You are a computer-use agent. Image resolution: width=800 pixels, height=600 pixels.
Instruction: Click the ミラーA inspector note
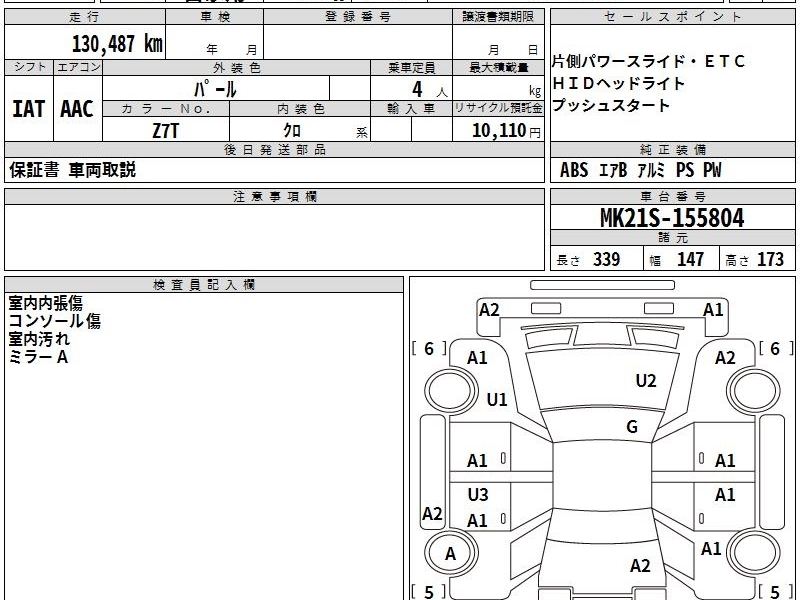(x=38, y=357)
